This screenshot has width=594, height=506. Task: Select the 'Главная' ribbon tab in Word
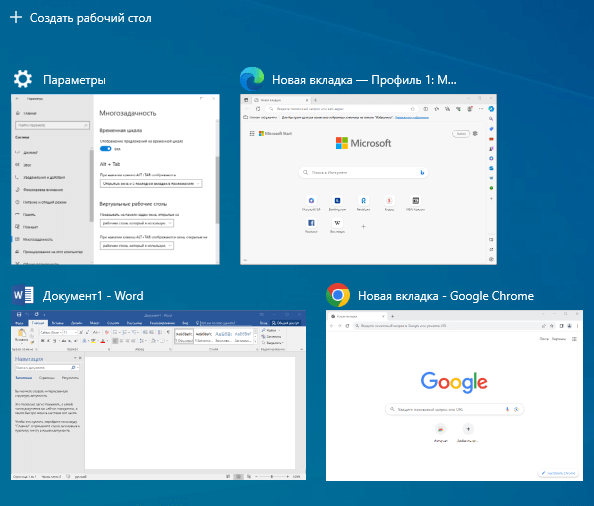coord(38,323)
